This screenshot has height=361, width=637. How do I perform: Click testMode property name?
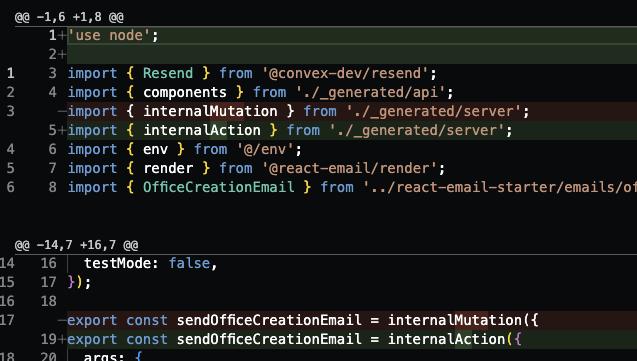(117, 263)
